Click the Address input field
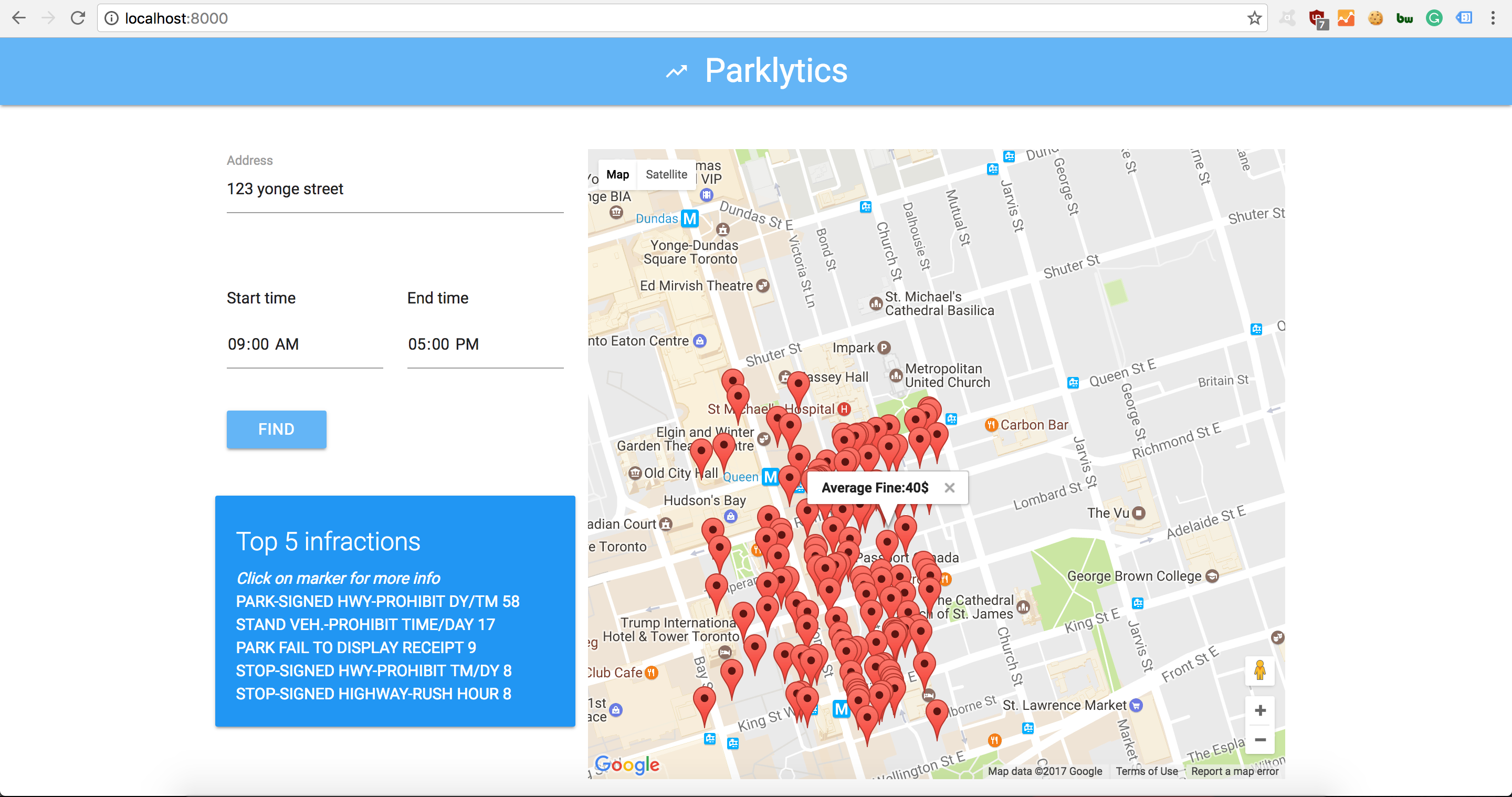 pyautogui.click(x=394, y=189)
